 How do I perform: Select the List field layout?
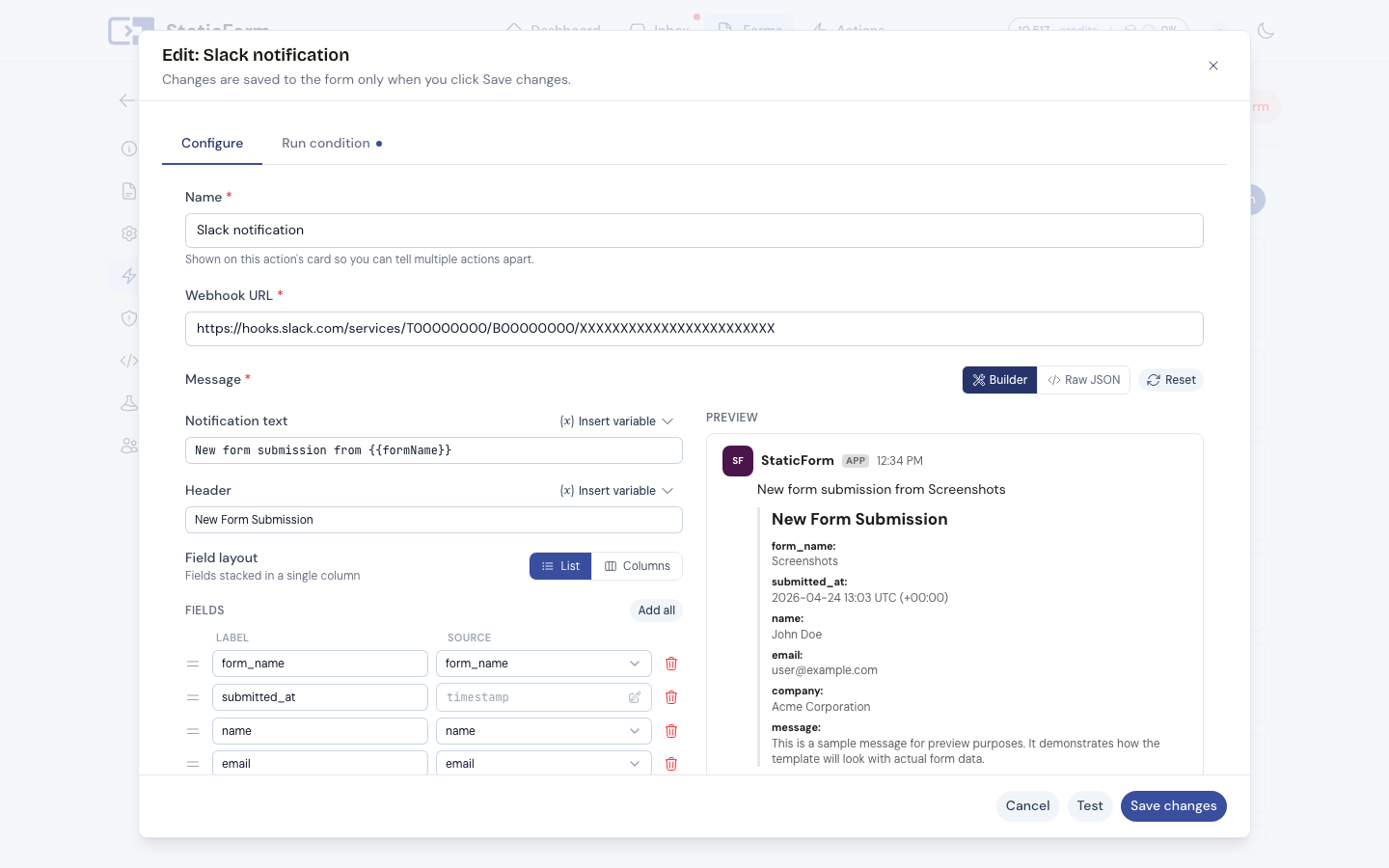[x=560, y=566]
